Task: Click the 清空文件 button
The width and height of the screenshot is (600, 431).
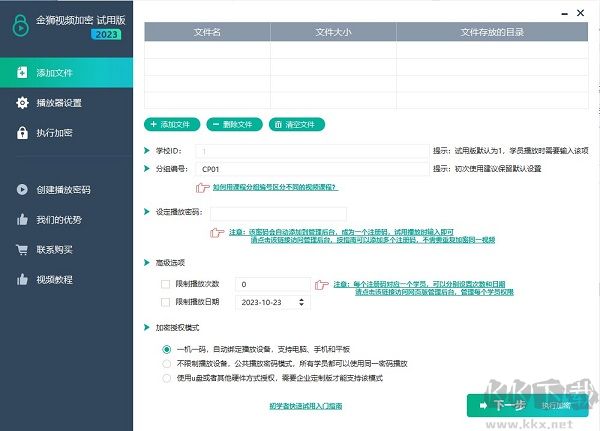Action: pos(297,124)
